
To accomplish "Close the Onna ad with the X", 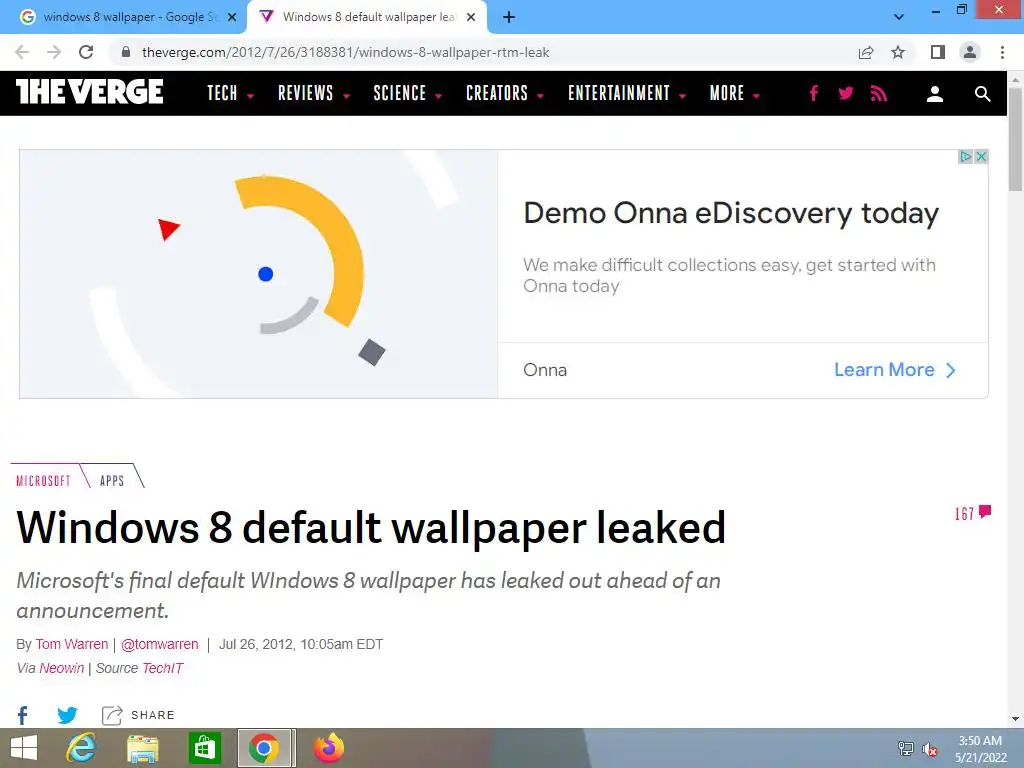I will pos(981,157).
